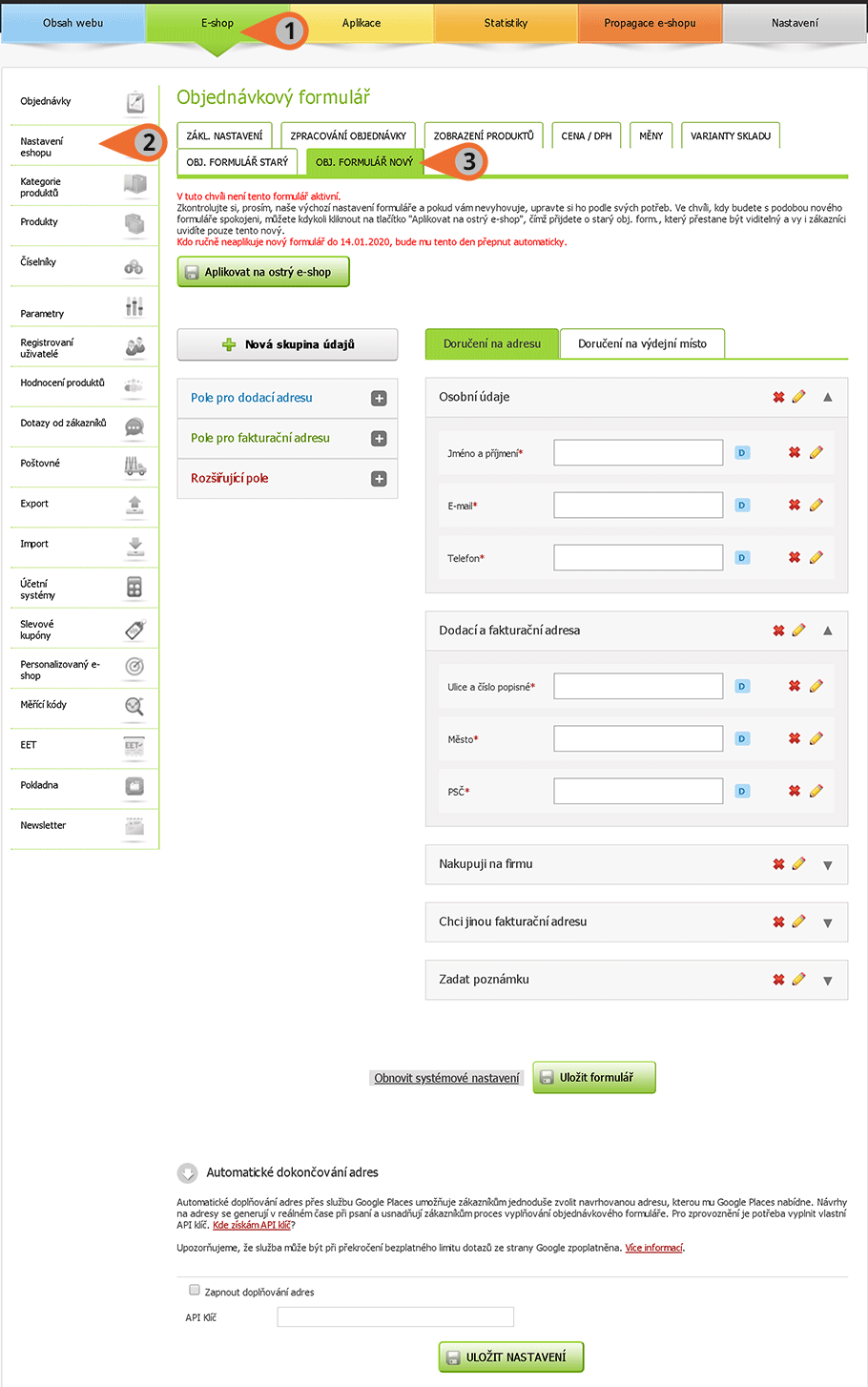Image resolution: width=868 pixels, height=1387 pixels.
Task: Expand Rozšiřující pole section
Action: click(x=379, y=479)
